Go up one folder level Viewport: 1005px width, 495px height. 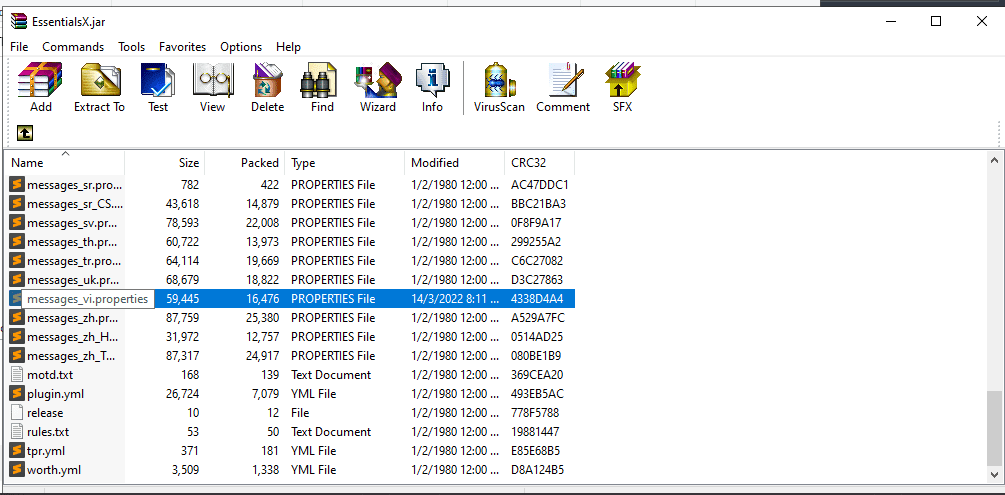coord(25,133)
